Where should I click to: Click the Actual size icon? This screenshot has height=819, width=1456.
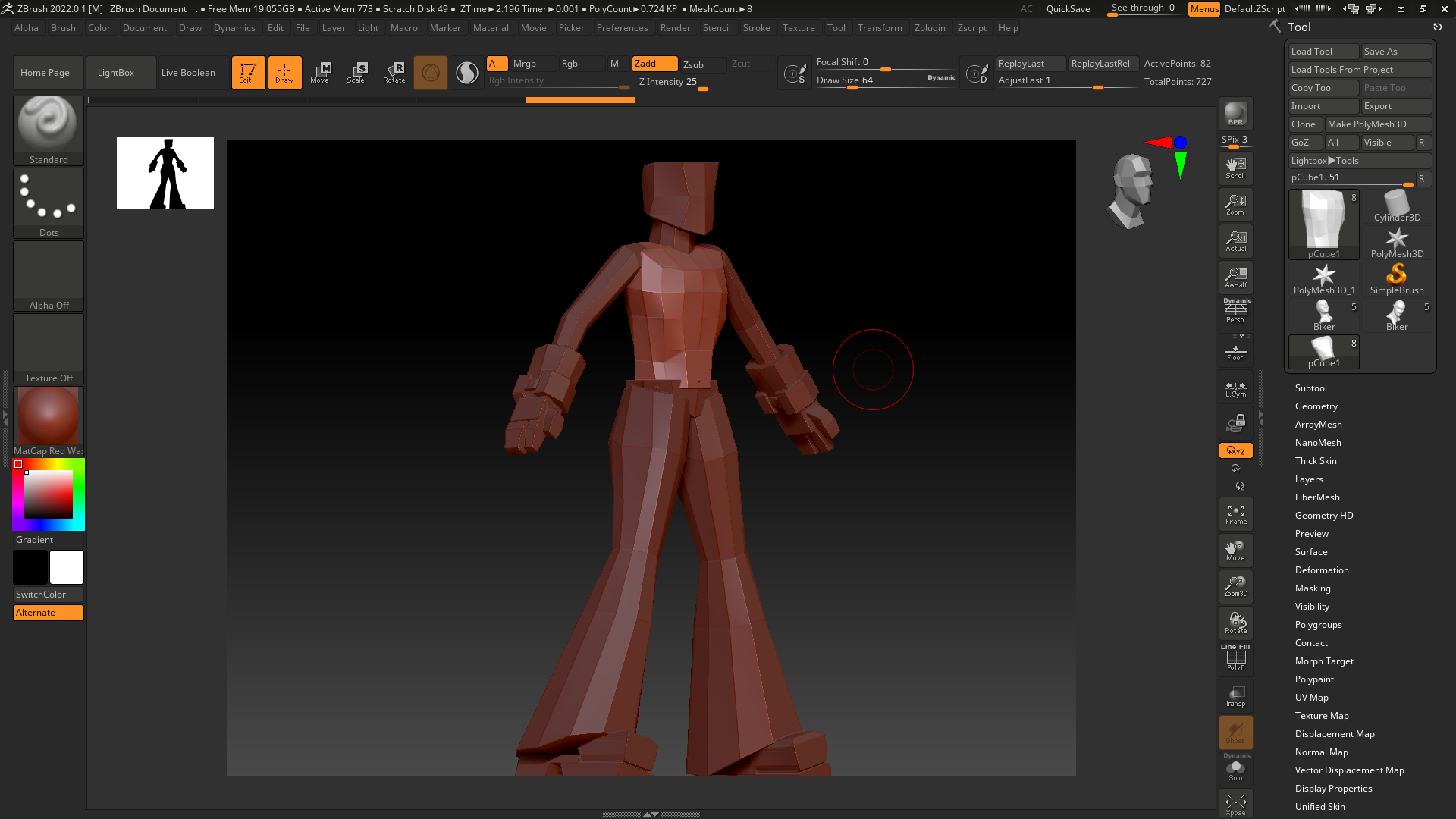[1235, 241]
